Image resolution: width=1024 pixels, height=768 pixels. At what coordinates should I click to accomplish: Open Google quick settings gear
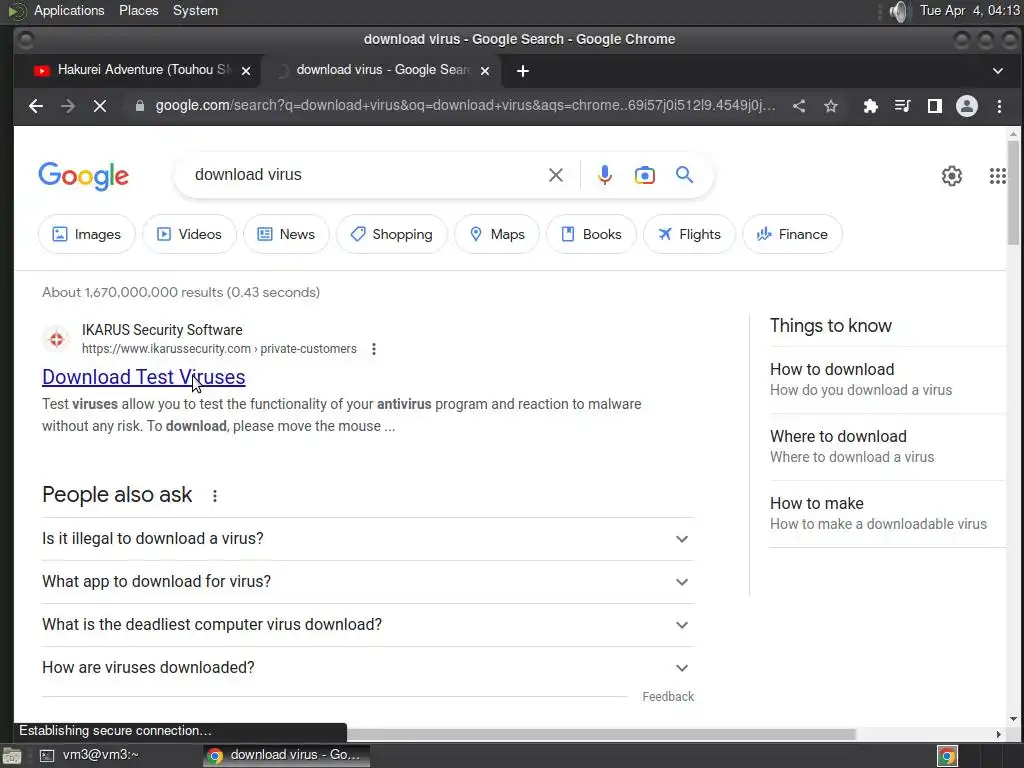[x=952, y=176]
